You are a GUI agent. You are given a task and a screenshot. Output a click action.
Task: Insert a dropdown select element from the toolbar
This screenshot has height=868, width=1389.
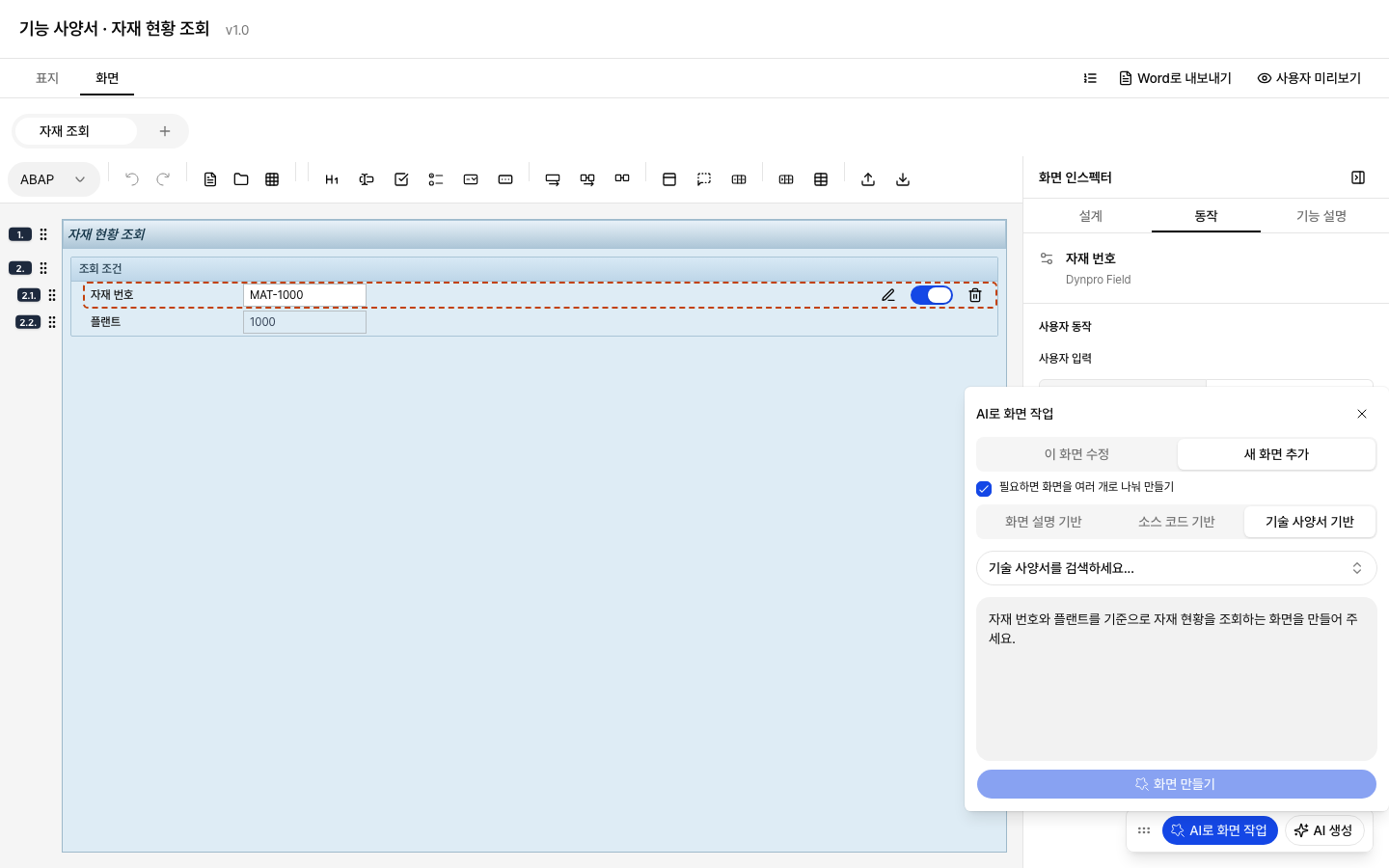(x=471, y=179)
